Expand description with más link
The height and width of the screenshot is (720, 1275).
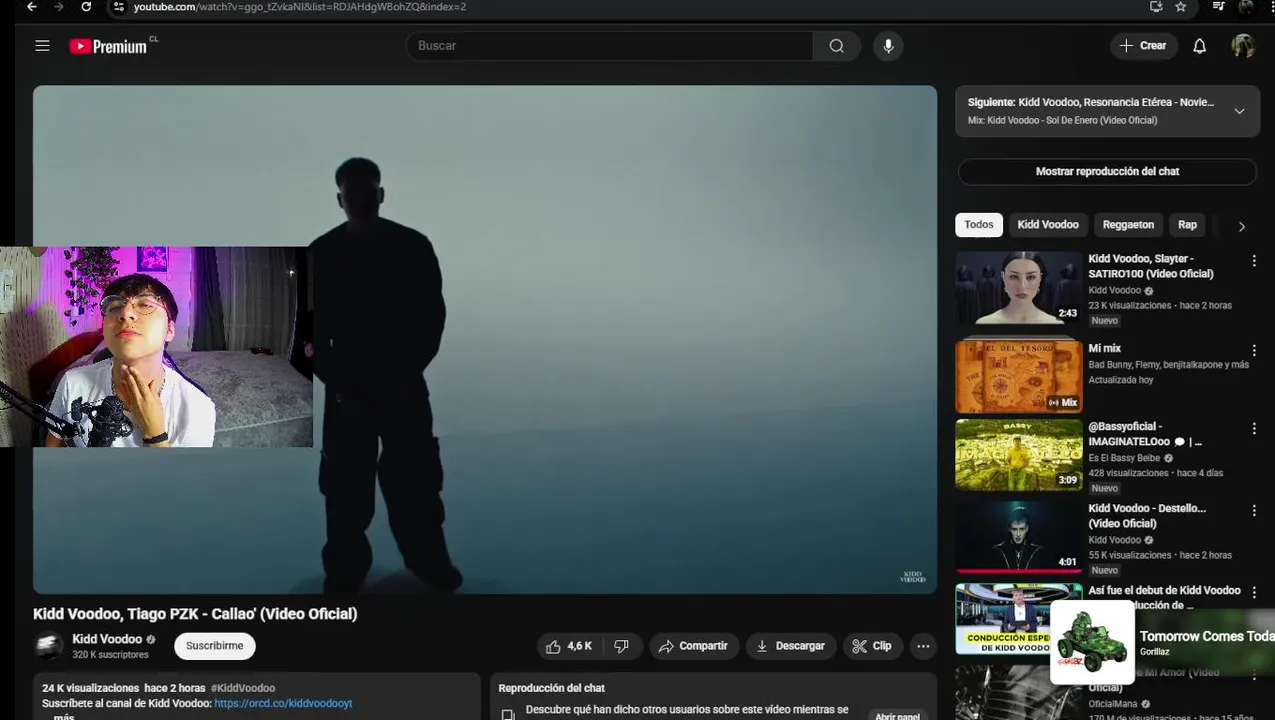coord(63,716)
